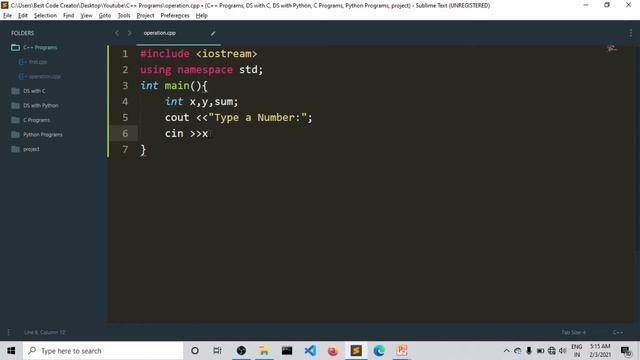
Task: Open the Selection menu
Action: (x=45, y=16)
